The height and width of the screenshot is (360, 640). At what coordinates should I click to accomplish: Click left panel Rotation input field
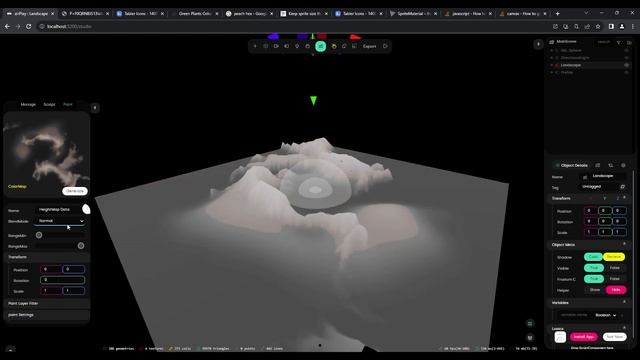coord(62,280)
